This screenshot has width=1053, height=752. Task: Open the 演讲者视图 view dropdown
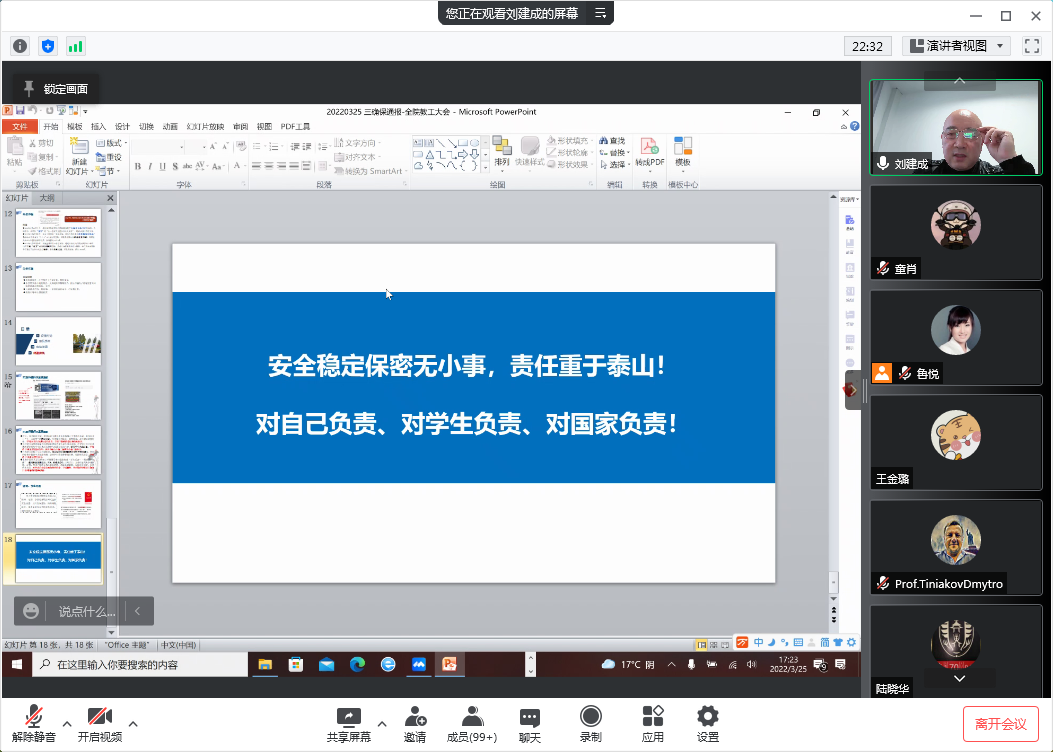[x=957, y=46]
